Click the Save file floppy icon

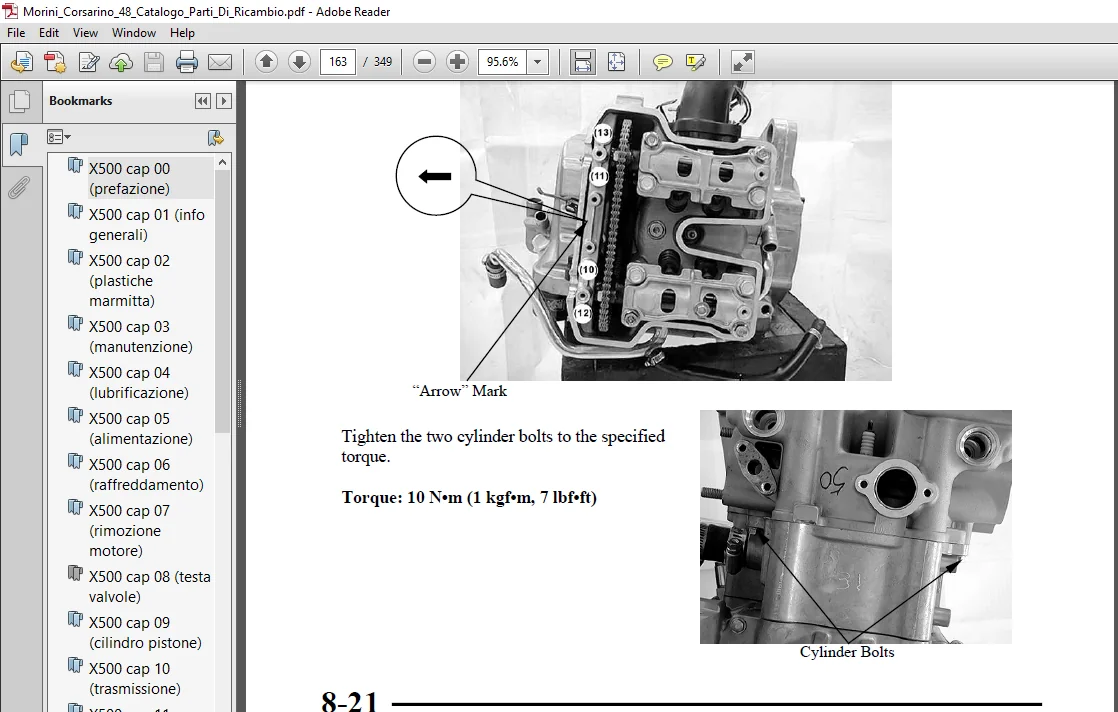click(154, 62)
